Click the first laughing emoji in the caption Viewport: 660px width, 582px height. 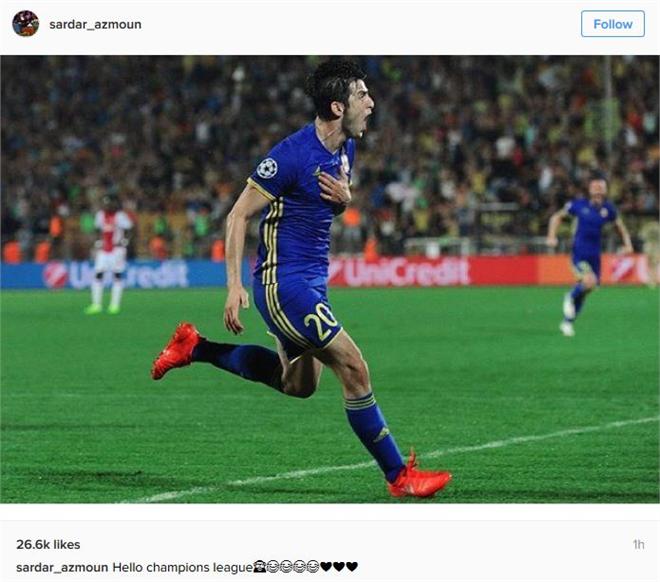(x=273, y=567)
